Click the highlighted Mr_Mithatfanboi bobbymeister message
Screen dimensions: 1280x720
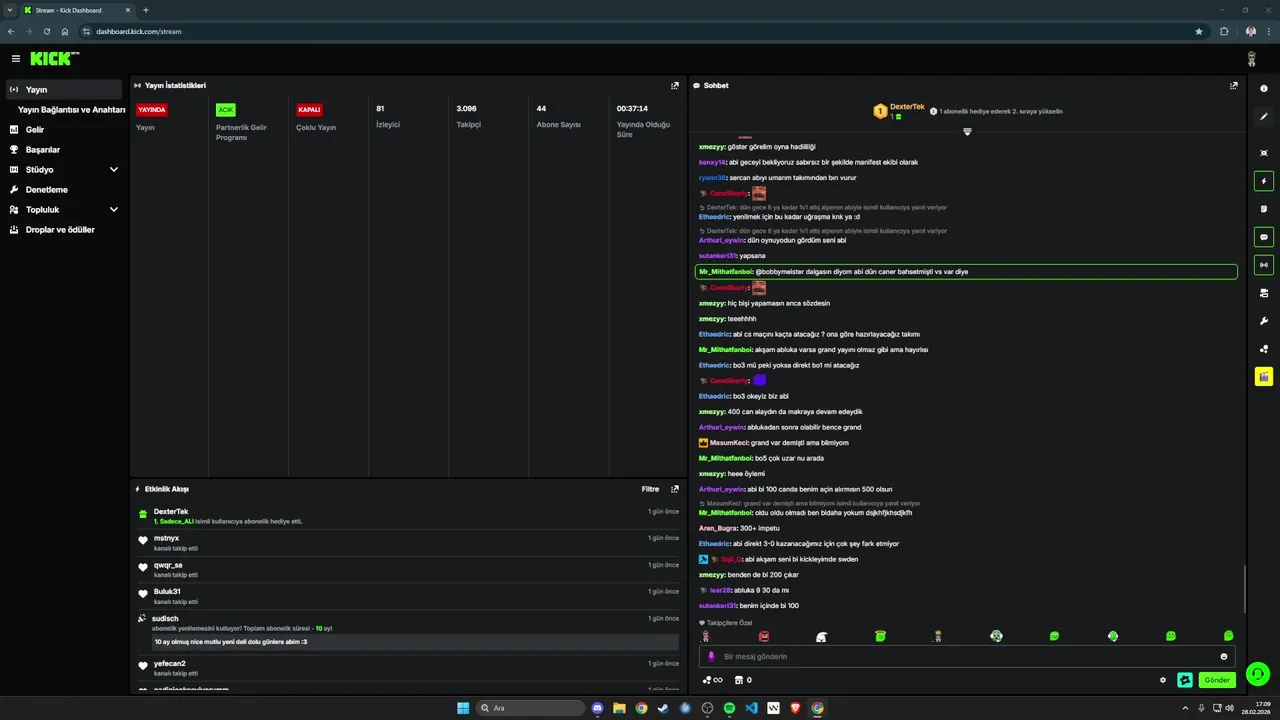pyautogui.click(x=966, y=271)
